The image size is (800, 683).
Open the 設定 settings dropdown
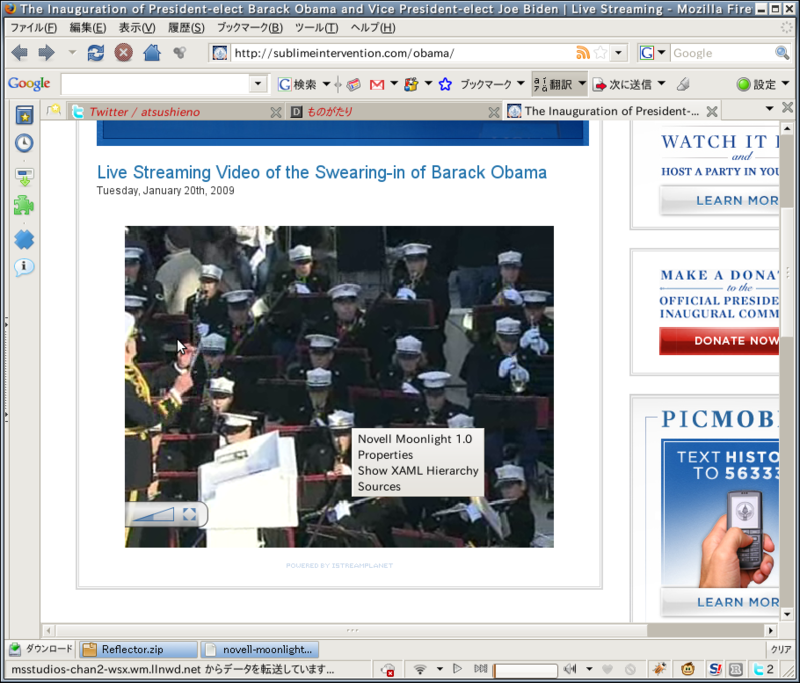(x=785, y=83)
